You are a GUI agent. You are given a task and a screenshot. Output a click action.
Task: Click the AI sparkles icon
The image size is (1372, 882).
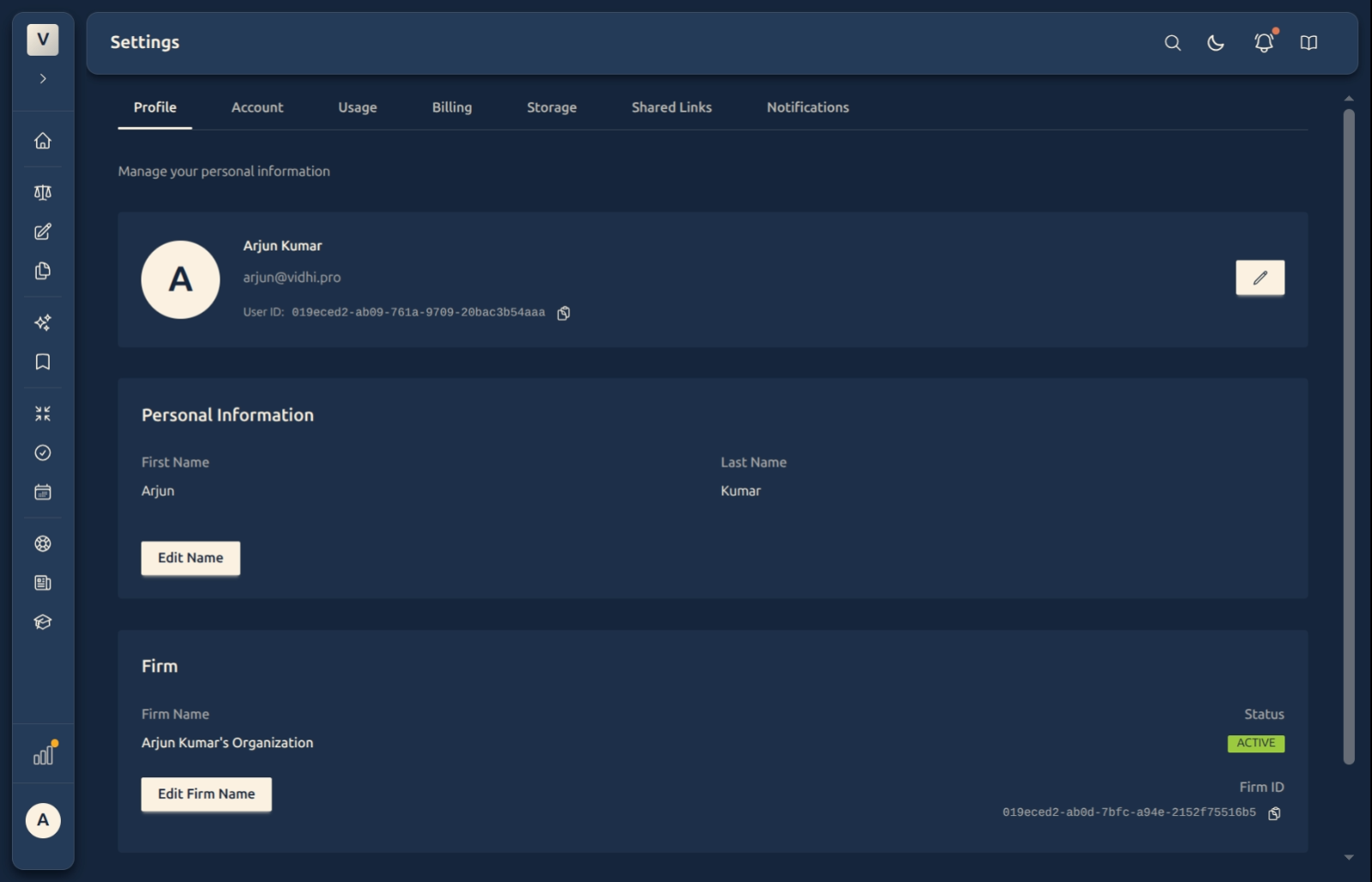pos(43,323)
